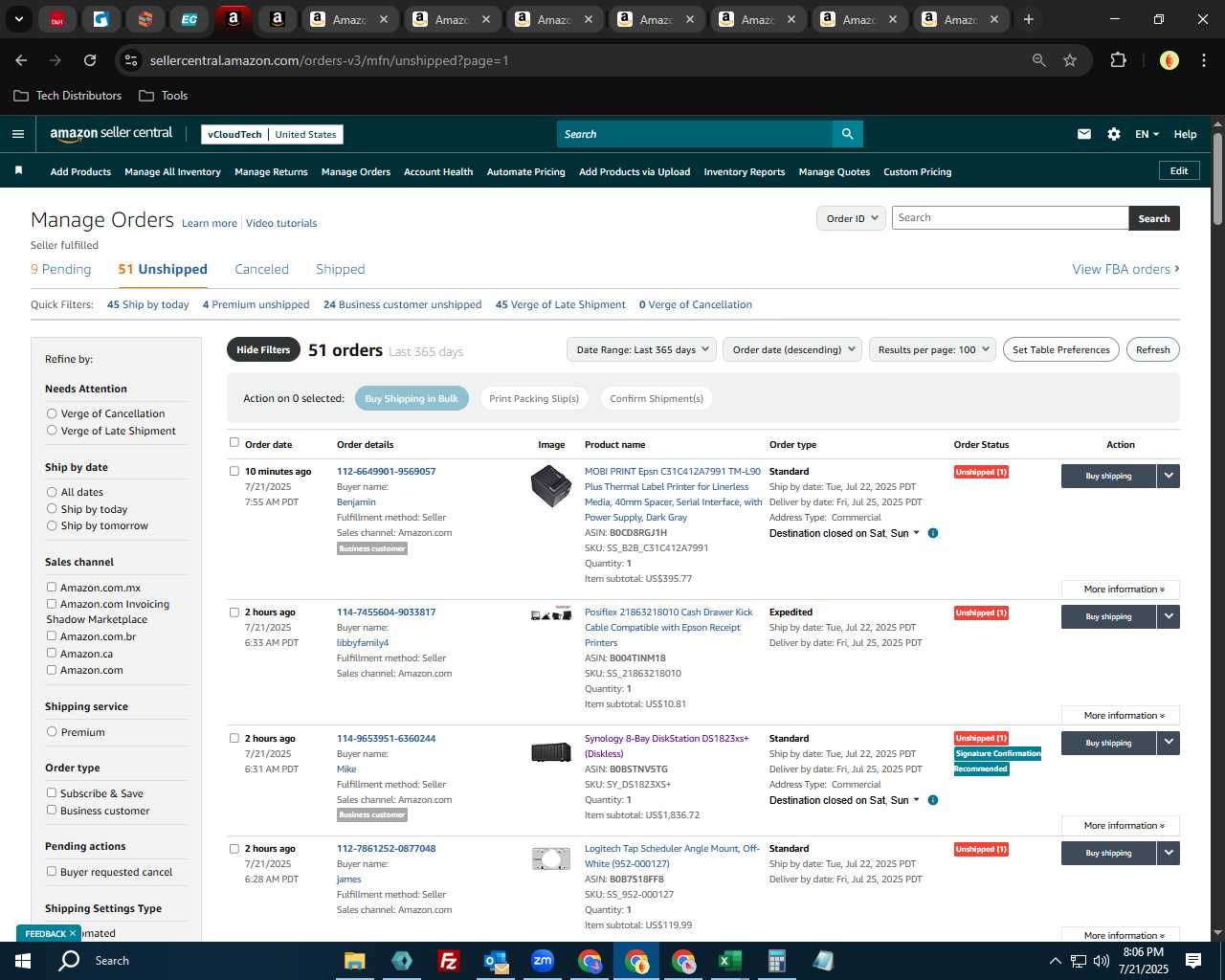Open Outlook from the taskbar
Viewport: 1225px width, 980px height.
496,961
